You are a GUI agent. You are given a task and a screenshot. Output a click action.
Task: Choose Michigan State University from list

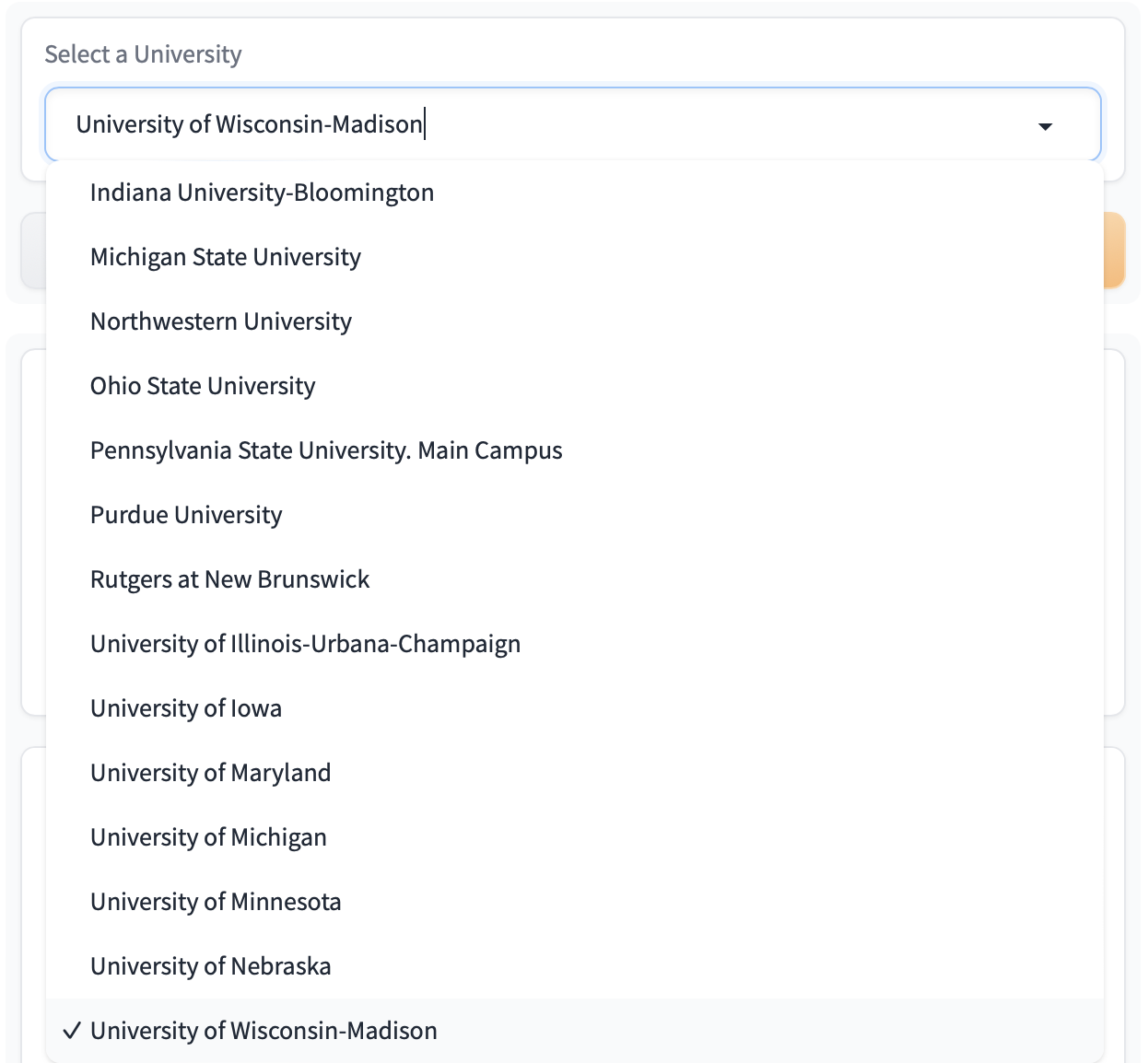click(225, 257)
